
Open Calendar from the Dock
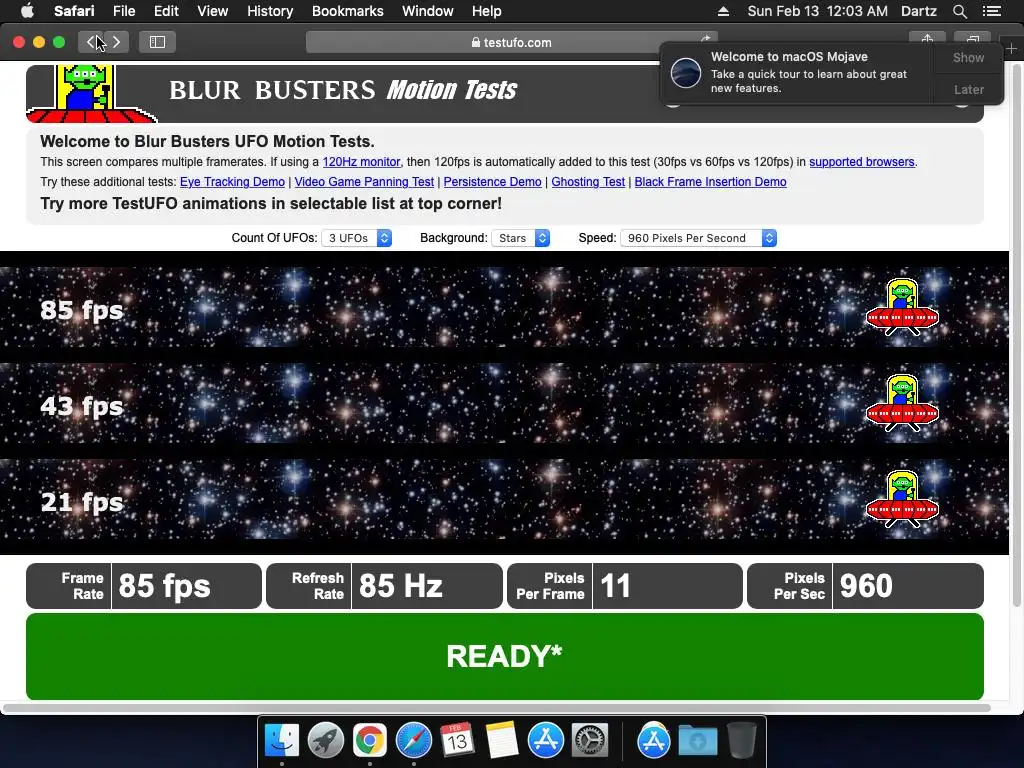coord(457,741)
